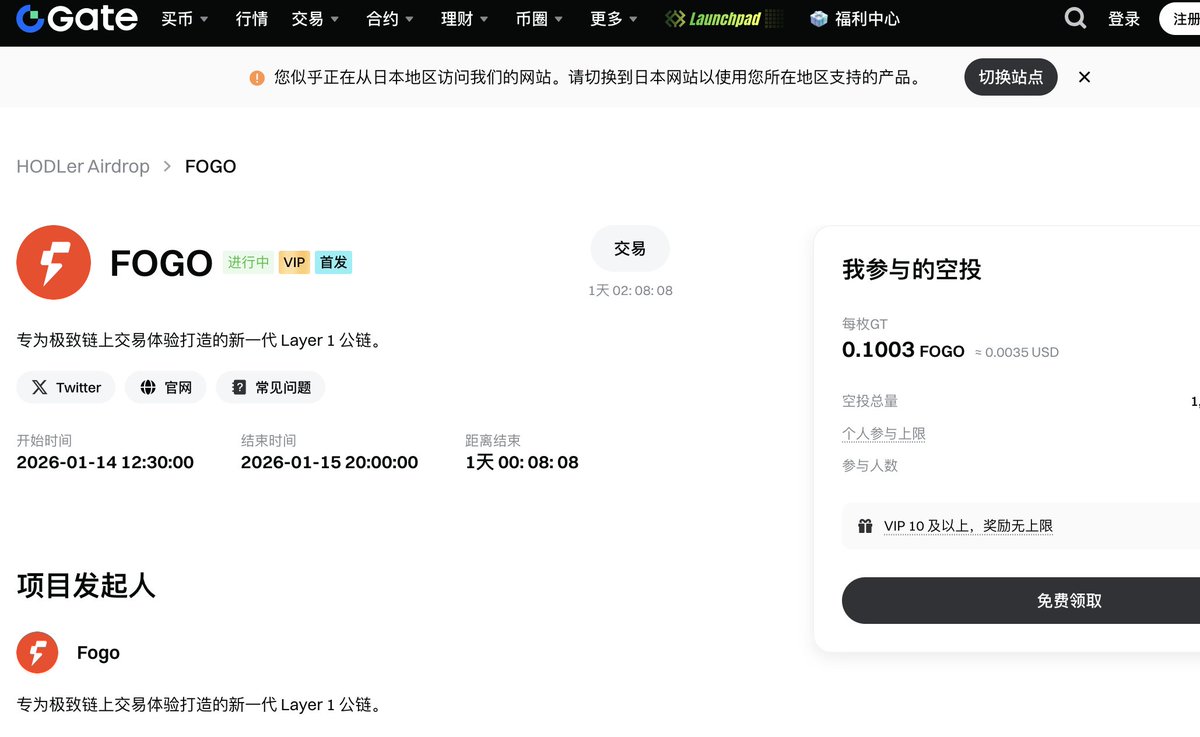Click the 空投总量 label
The height and width of the screenshot is (737, 1200).
click(x=870, y=401)
